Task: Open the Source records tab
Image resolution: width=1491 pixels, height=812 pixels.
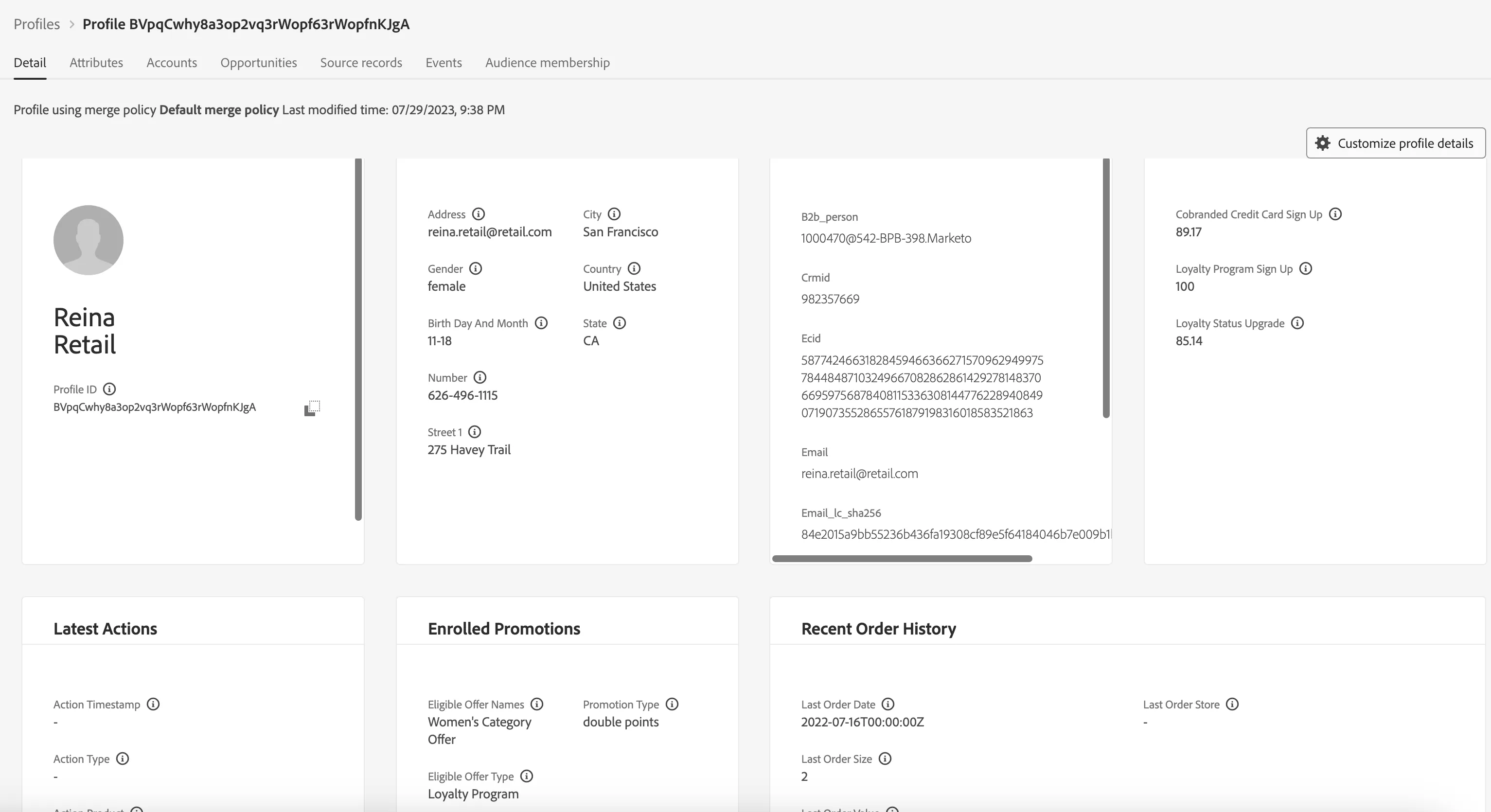Action: pyautogui.click(x=361, y=63)
